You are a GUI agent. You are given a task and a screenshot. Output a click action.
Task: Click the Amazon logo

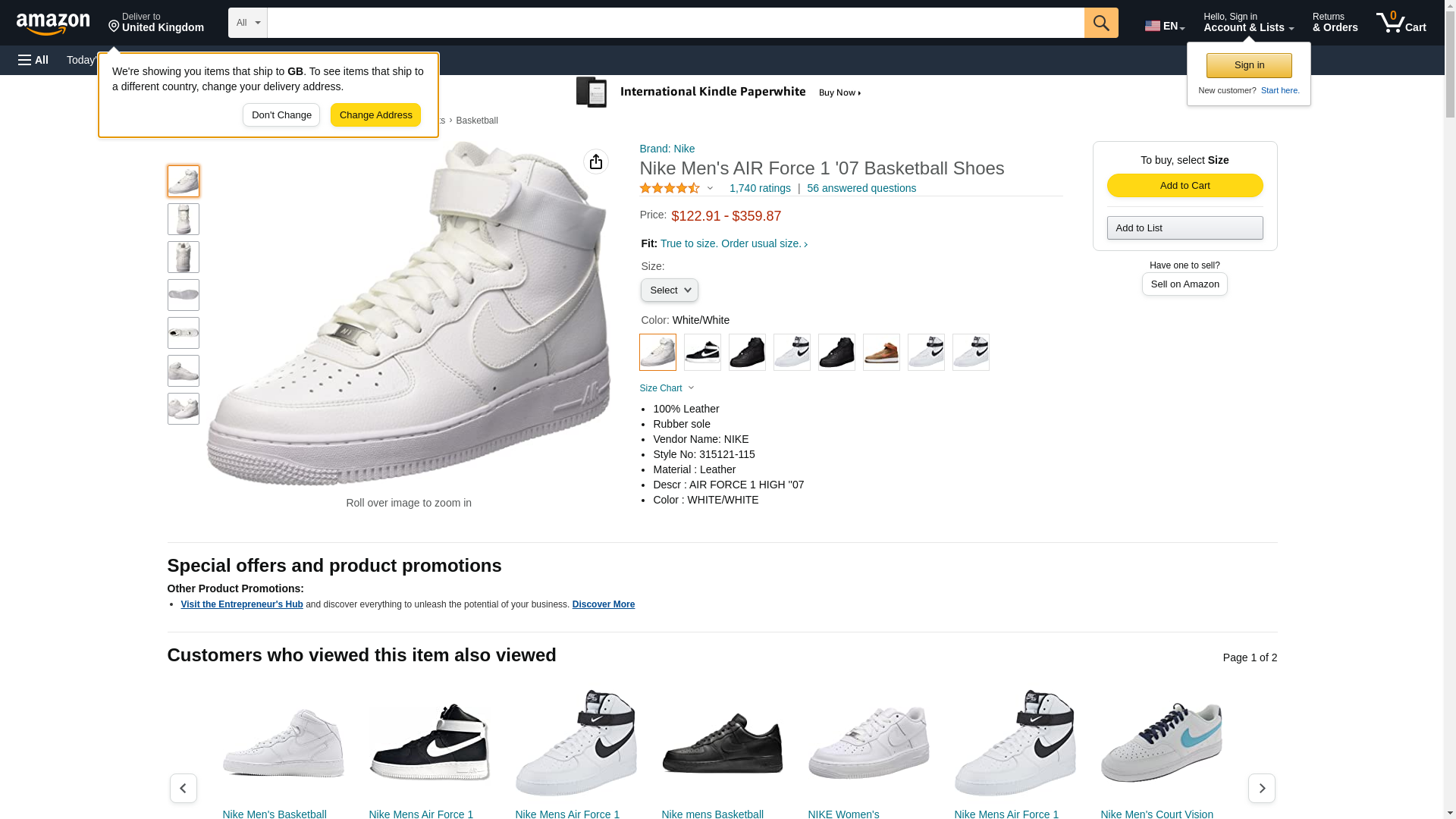[x=53, y=24]
